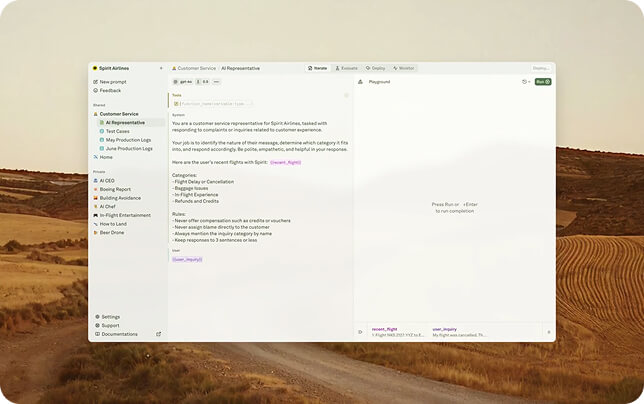Open the Feedback item in sidebar
The width and height of the screenshot is (644, 404).
110,90
